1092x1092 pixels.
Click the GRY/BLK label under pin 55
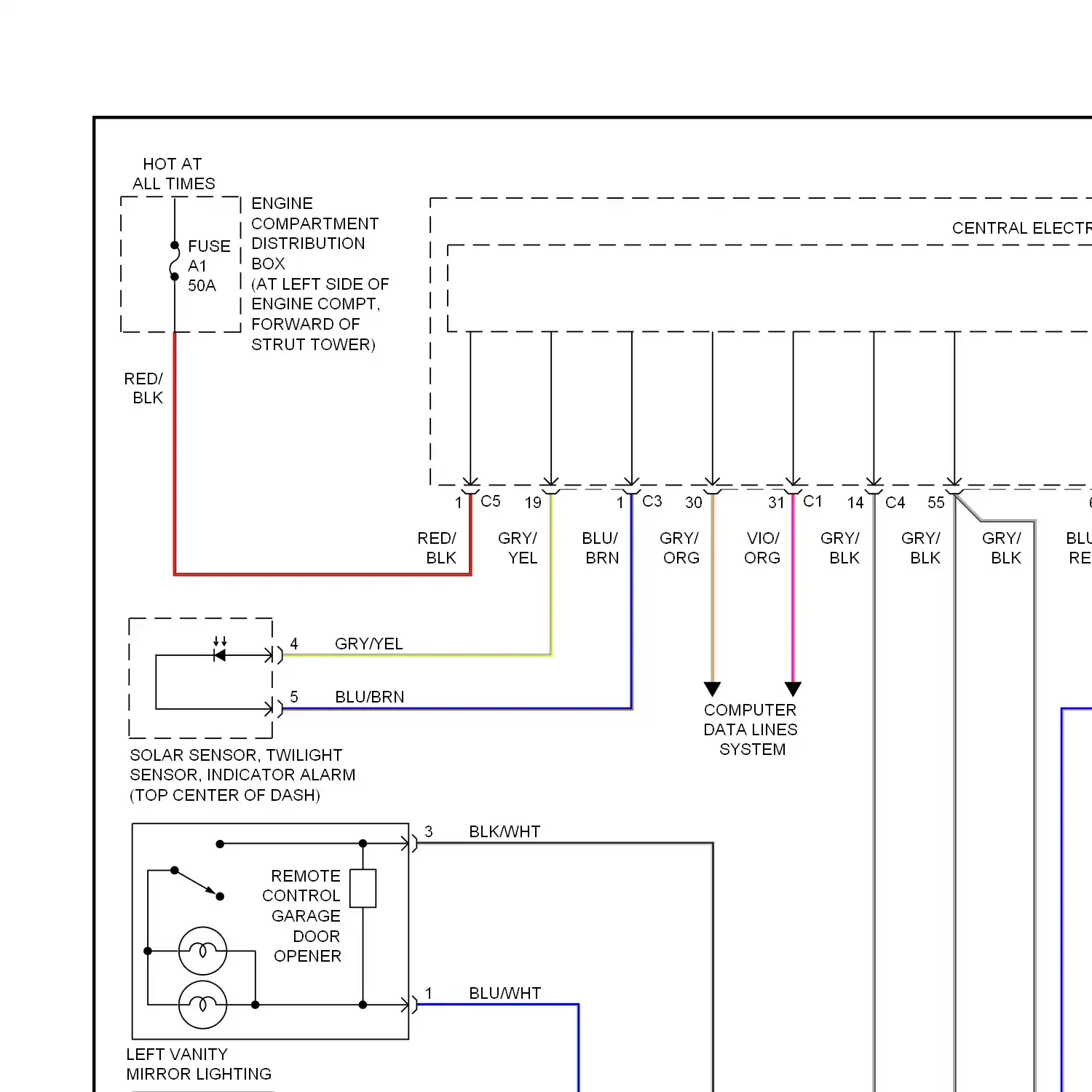click(921, 547)
